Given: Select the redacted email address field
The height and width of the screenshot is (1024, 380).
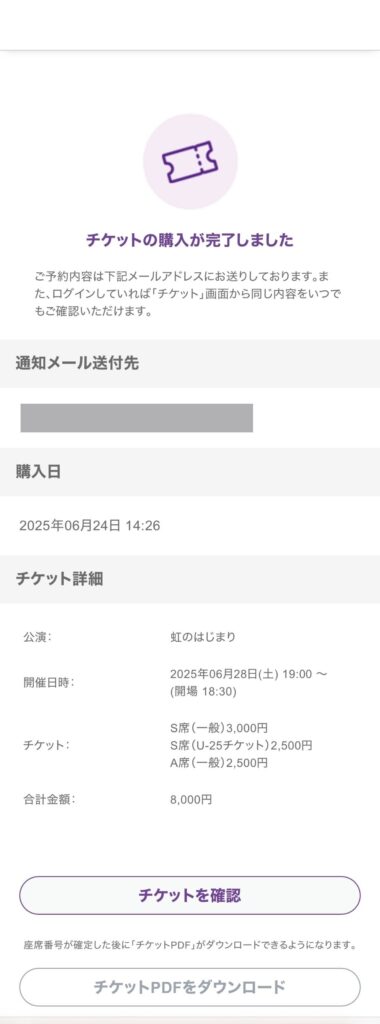Looking at the screenshot, I should click(x=136, y=418).
